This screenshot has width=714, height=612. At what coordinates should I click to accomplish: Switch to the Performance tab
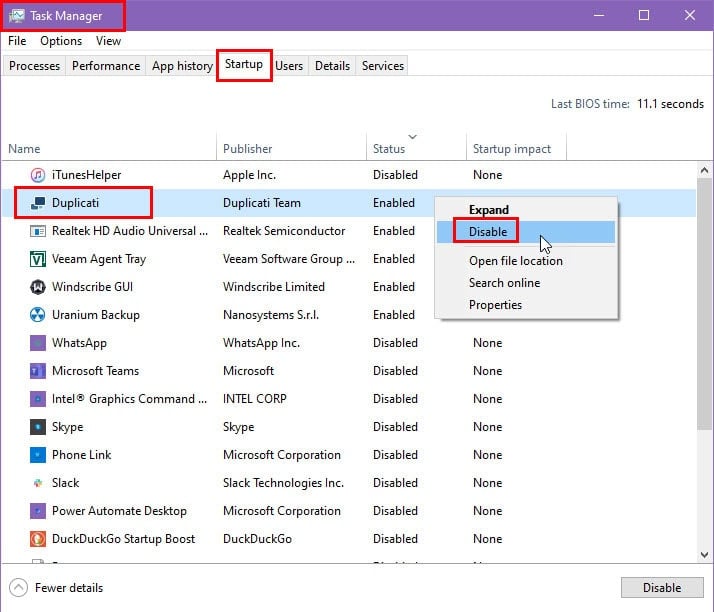106,66
